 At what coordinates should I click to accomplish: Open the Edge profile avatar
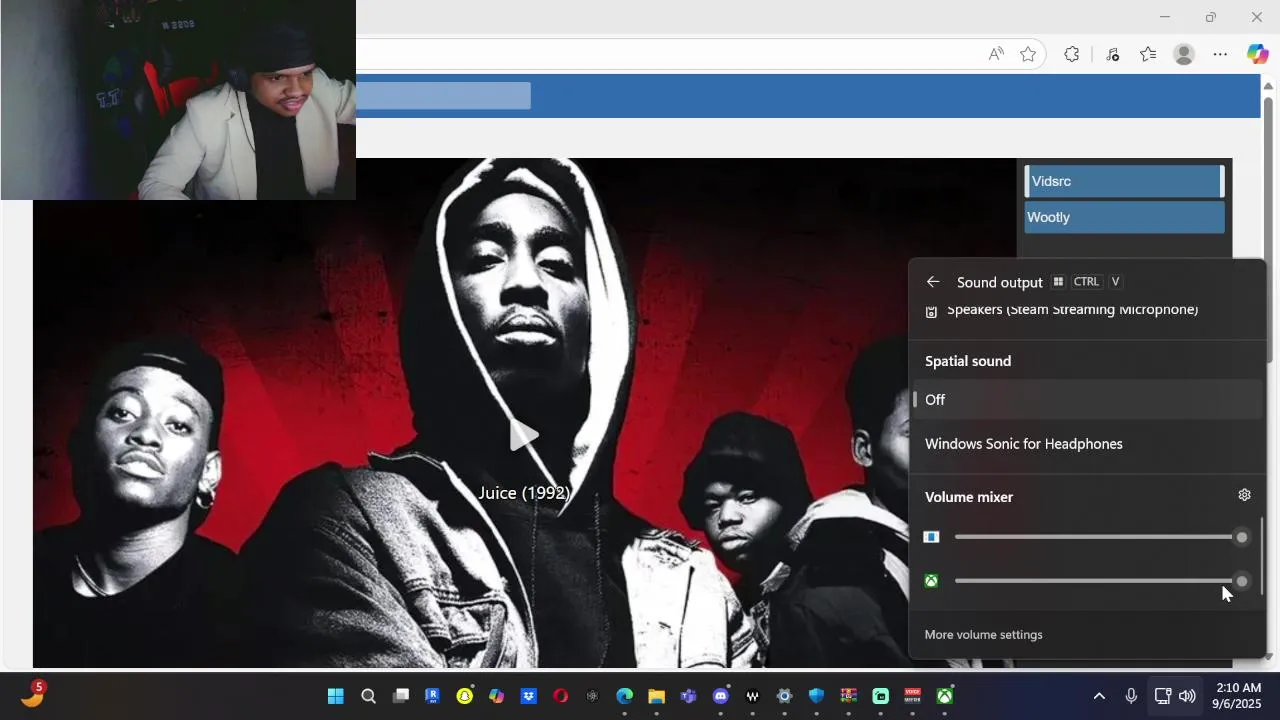[1184, 54]
